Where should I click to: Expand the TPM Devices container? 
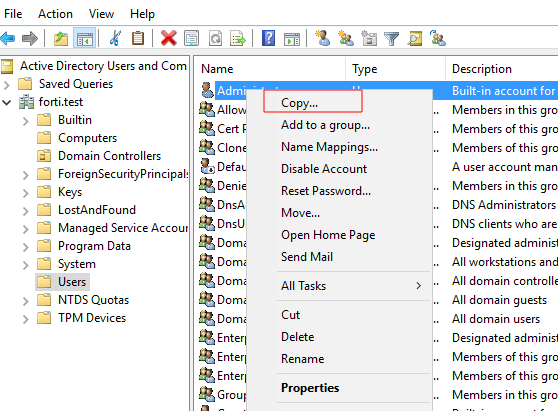coord(25,319)
